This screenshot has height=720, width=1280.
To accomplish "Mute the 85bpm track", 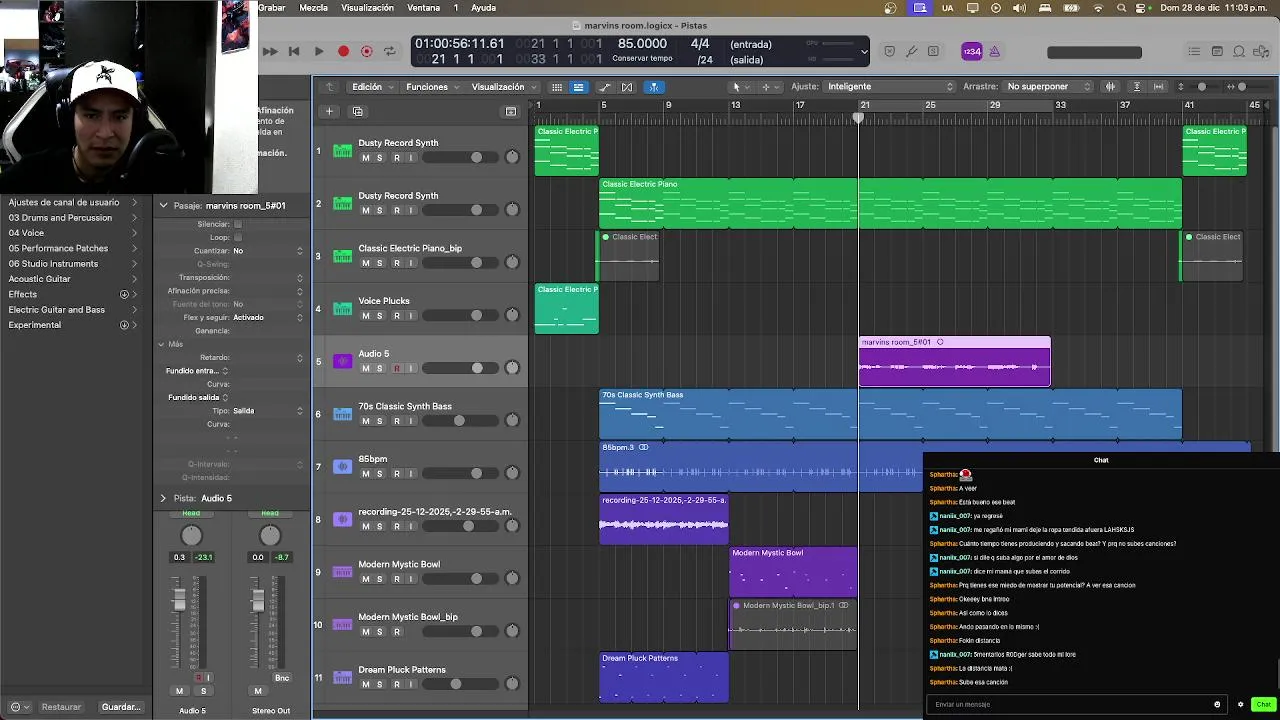I will click(365, 474).
